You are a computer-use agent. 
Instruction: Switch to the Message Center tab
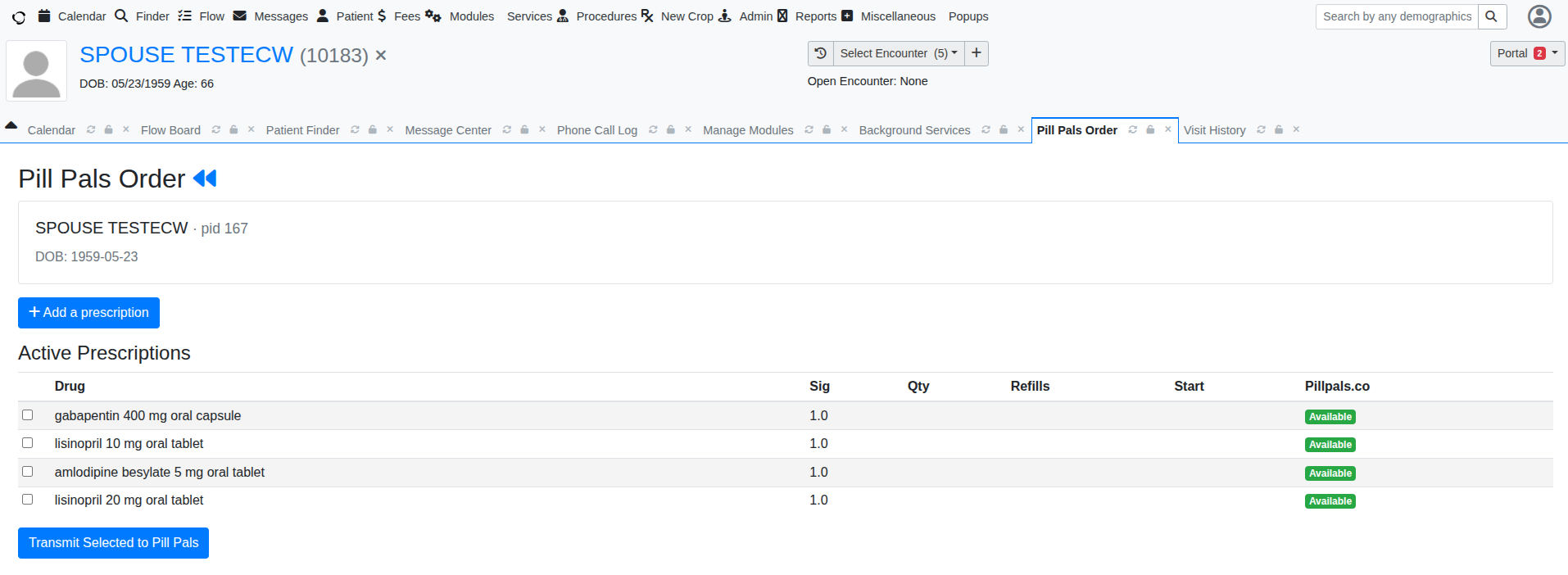pyautogui.click(x=447, y=130)
